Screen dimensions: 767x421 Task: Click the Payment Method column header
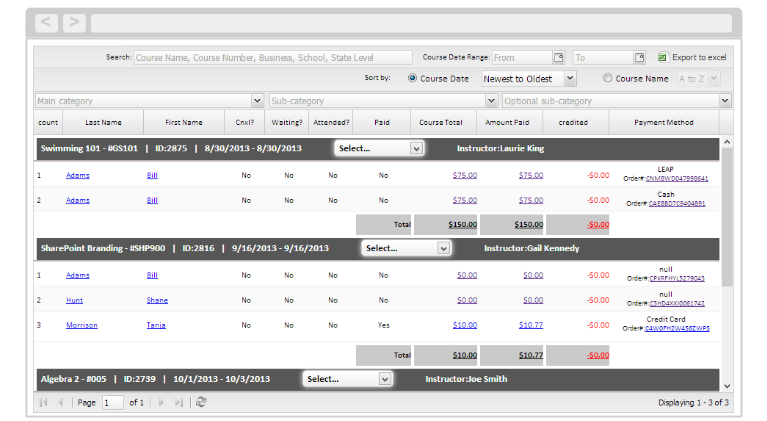click(664, 122)
